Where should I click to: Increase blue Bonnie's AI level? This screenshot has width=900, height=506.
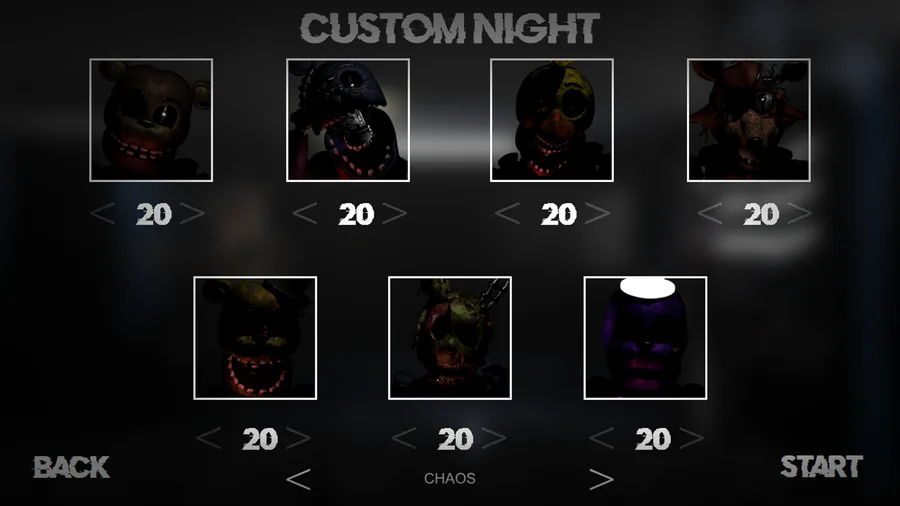tap(394, 213)
